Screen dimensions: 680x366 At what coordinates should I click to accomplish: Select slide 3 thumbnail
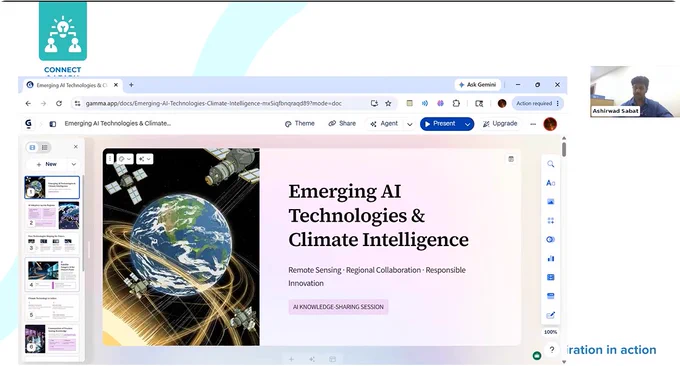point(52,243)
